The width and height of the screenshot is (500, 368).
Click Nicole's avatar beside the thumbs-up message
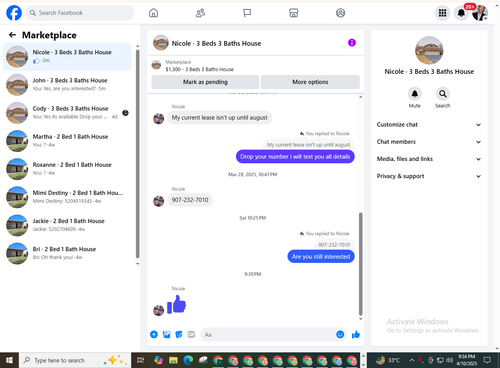158,310
